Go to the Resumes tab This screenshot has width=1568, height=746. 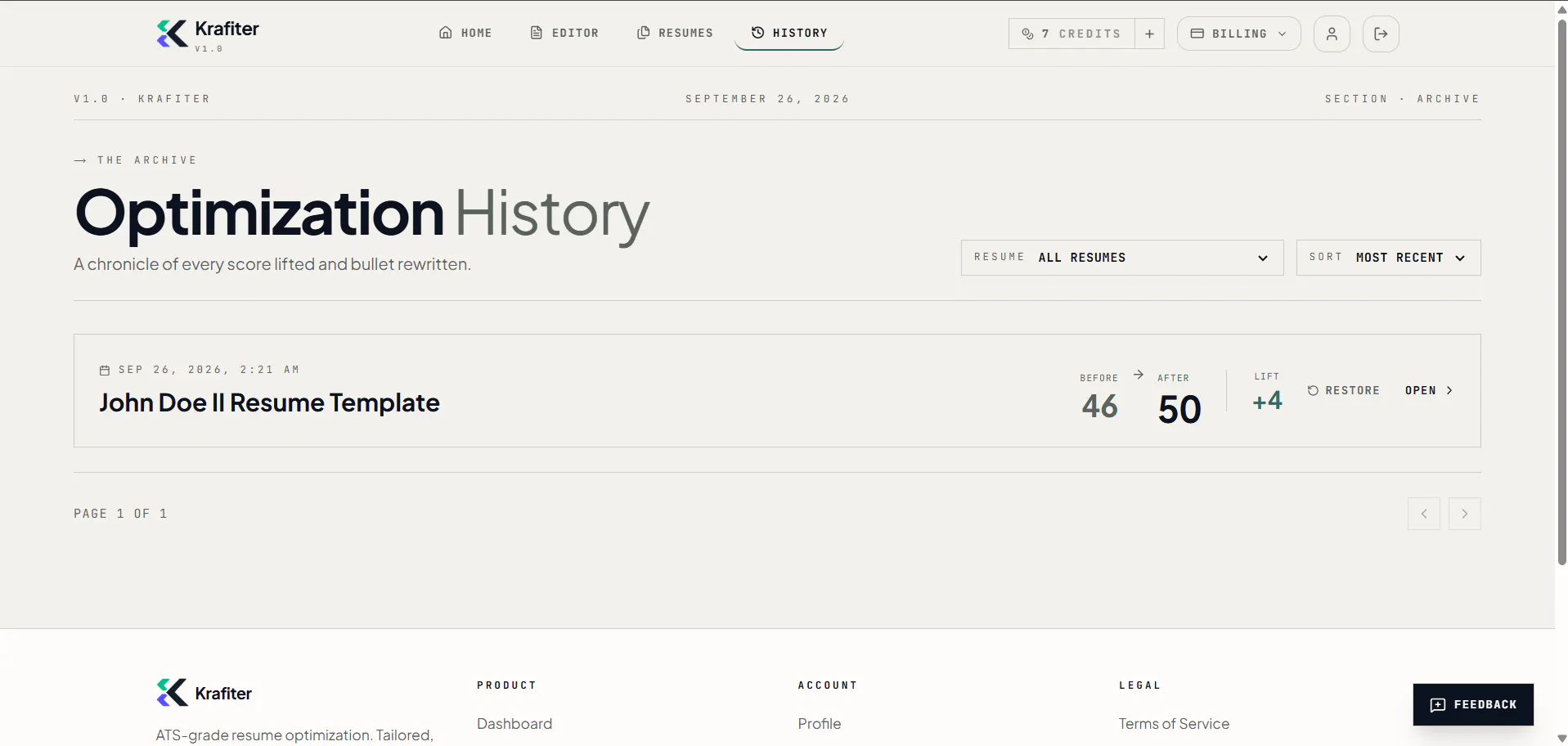(675, 33)
